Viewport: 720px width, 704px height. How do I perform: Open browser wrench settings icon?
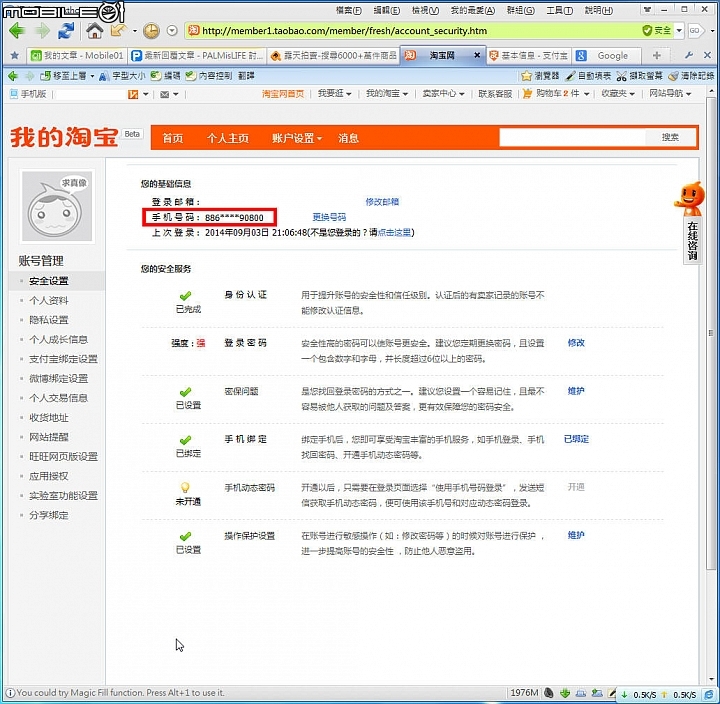tap(688, 56)
